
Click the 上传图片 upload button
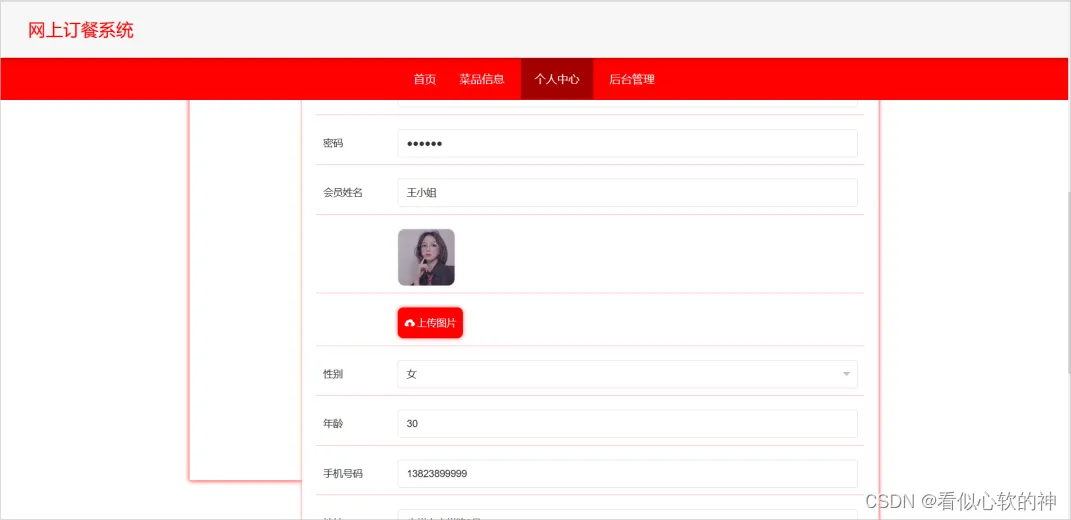tap(430, 323)
